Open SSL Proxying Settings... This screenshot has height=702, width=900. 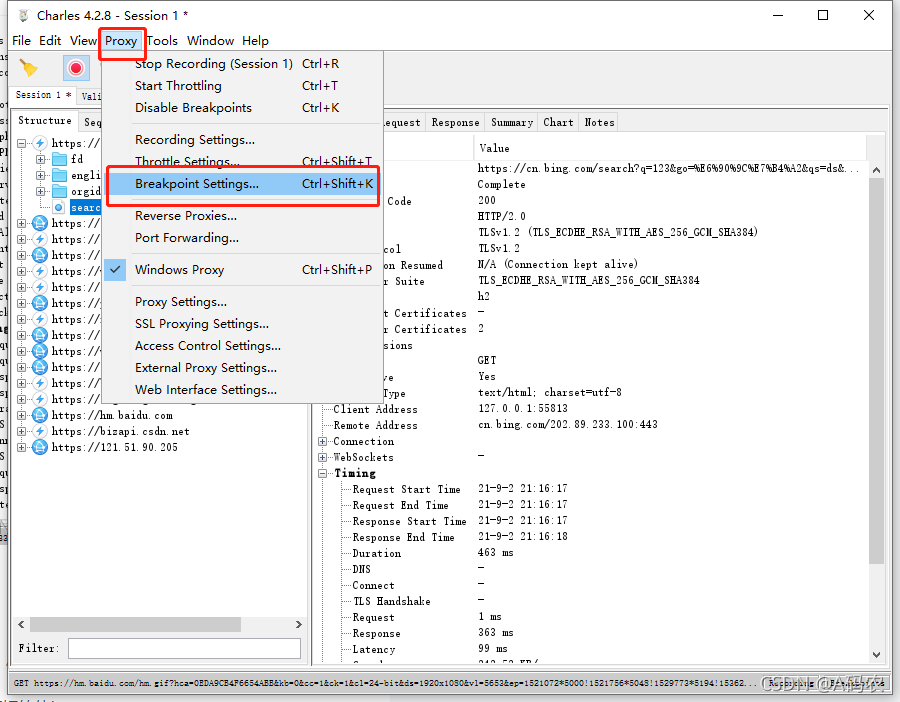coord(242,324)
